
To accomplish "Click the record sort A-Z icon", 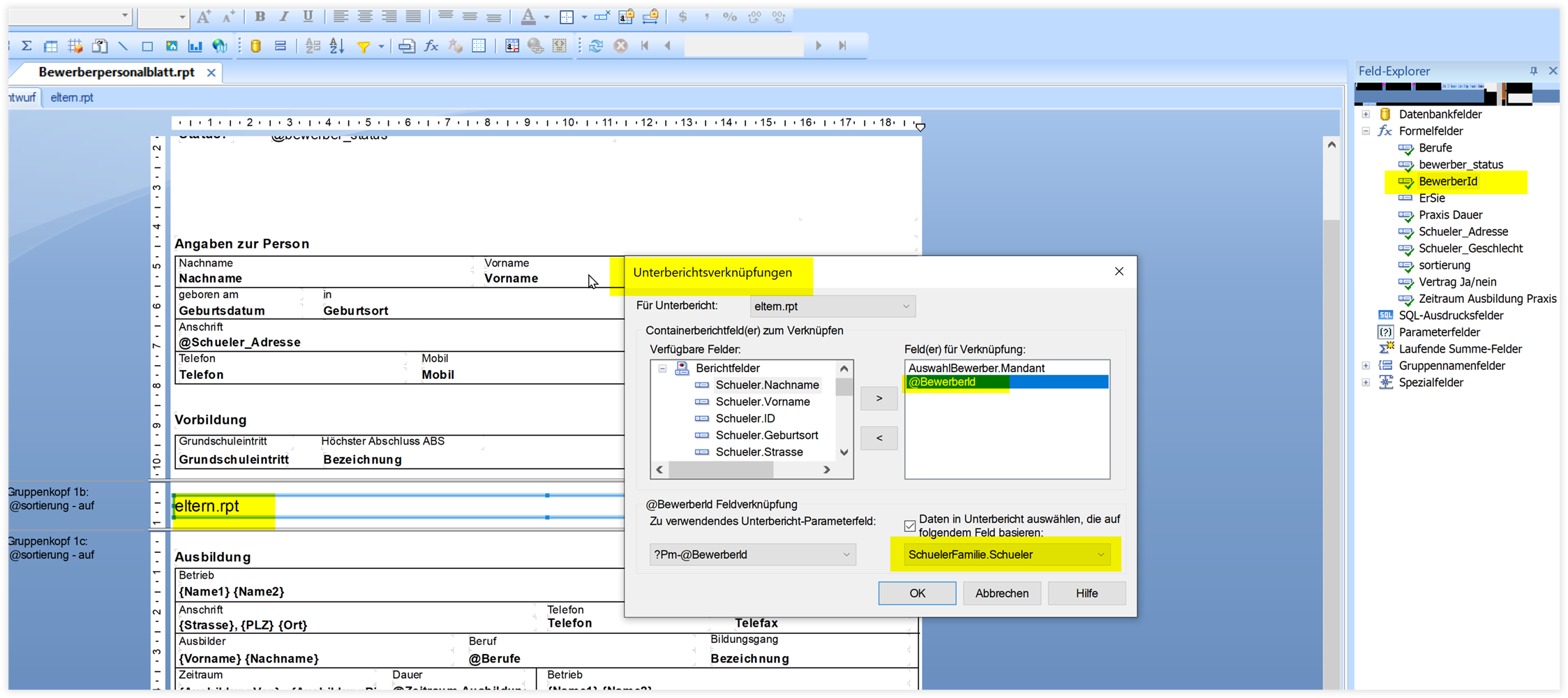I will coord(337,46).
